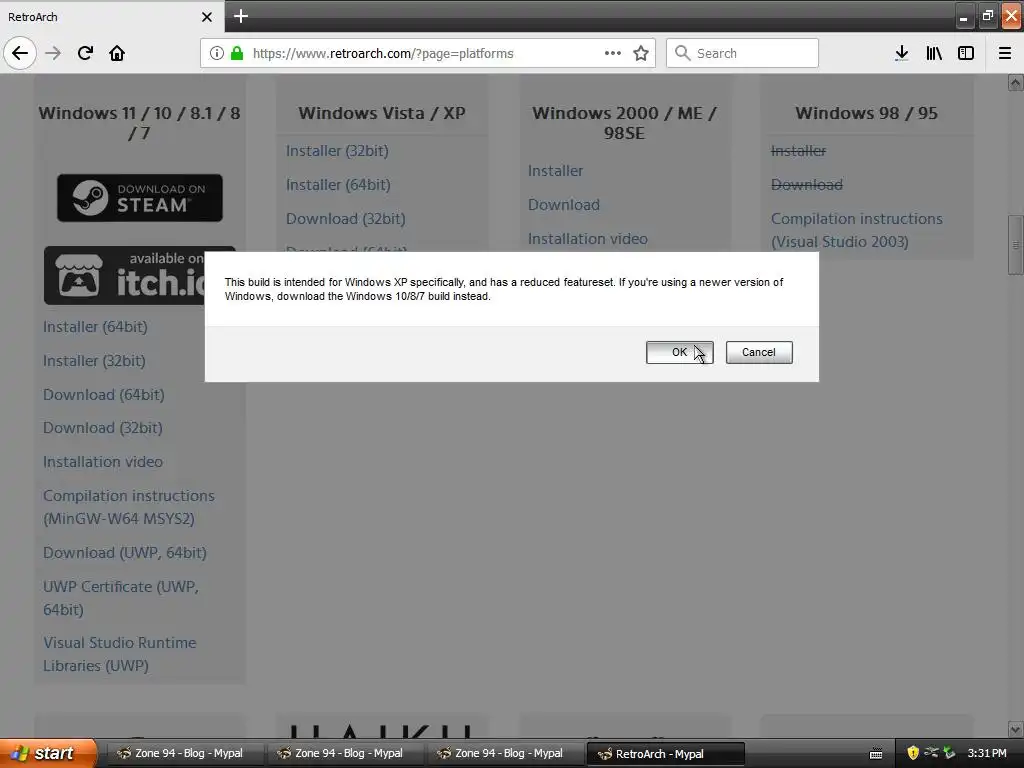Open the downloads arrow panel

[x=901, y=53]
